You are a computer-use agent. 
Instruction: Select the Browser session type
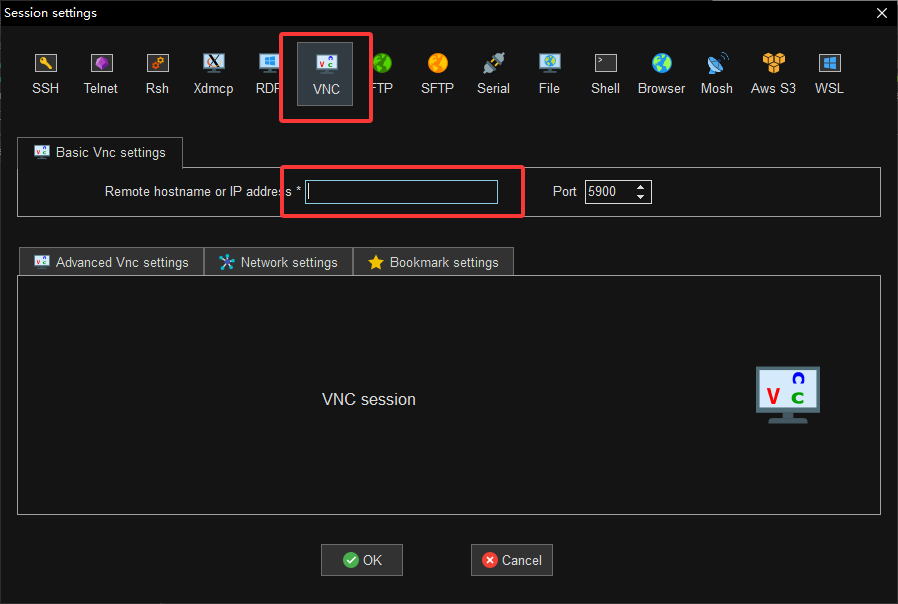(661, 74)
